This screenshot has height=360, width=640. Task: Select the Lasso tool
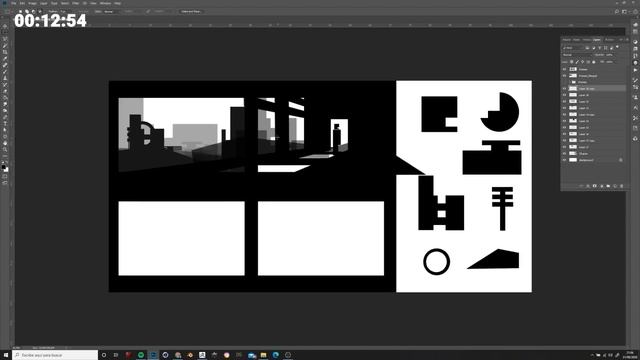(5, 39)
